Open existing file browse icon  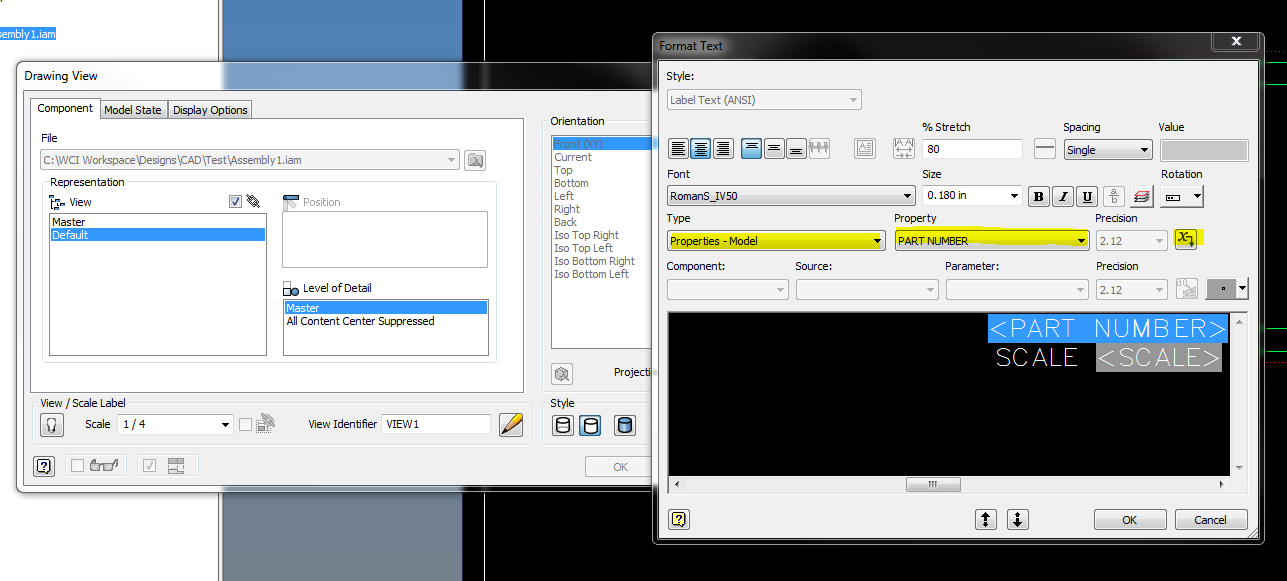(x=475, y=160)
